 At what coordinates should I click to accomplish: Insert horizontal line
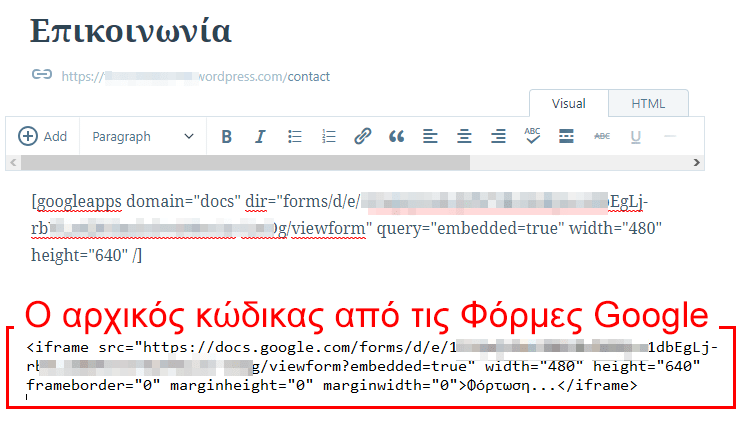pyautogui.click(x=670, y=136)
